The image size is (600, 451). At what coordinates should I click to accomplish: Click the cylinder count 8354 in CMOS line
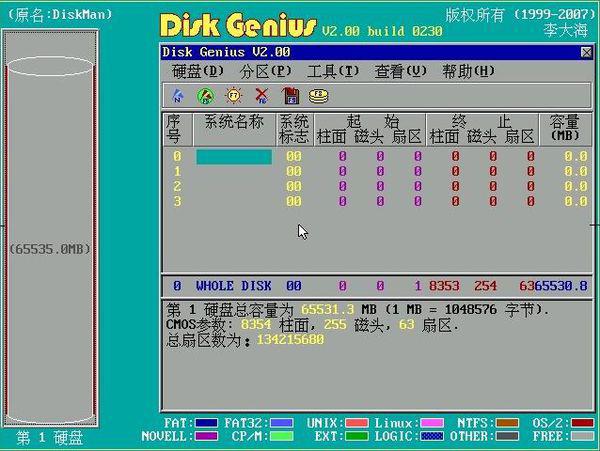tap(256, 324)
